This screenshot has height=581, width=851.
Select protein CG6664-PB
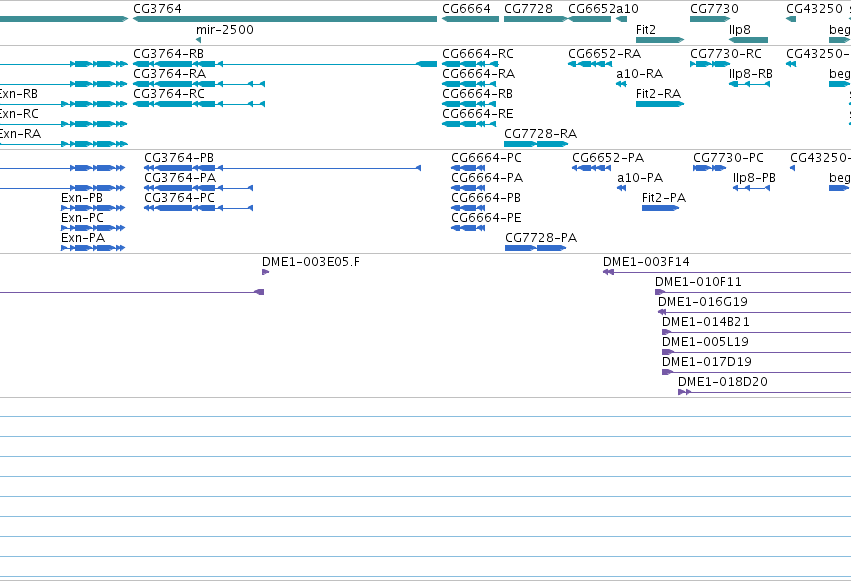468,208
